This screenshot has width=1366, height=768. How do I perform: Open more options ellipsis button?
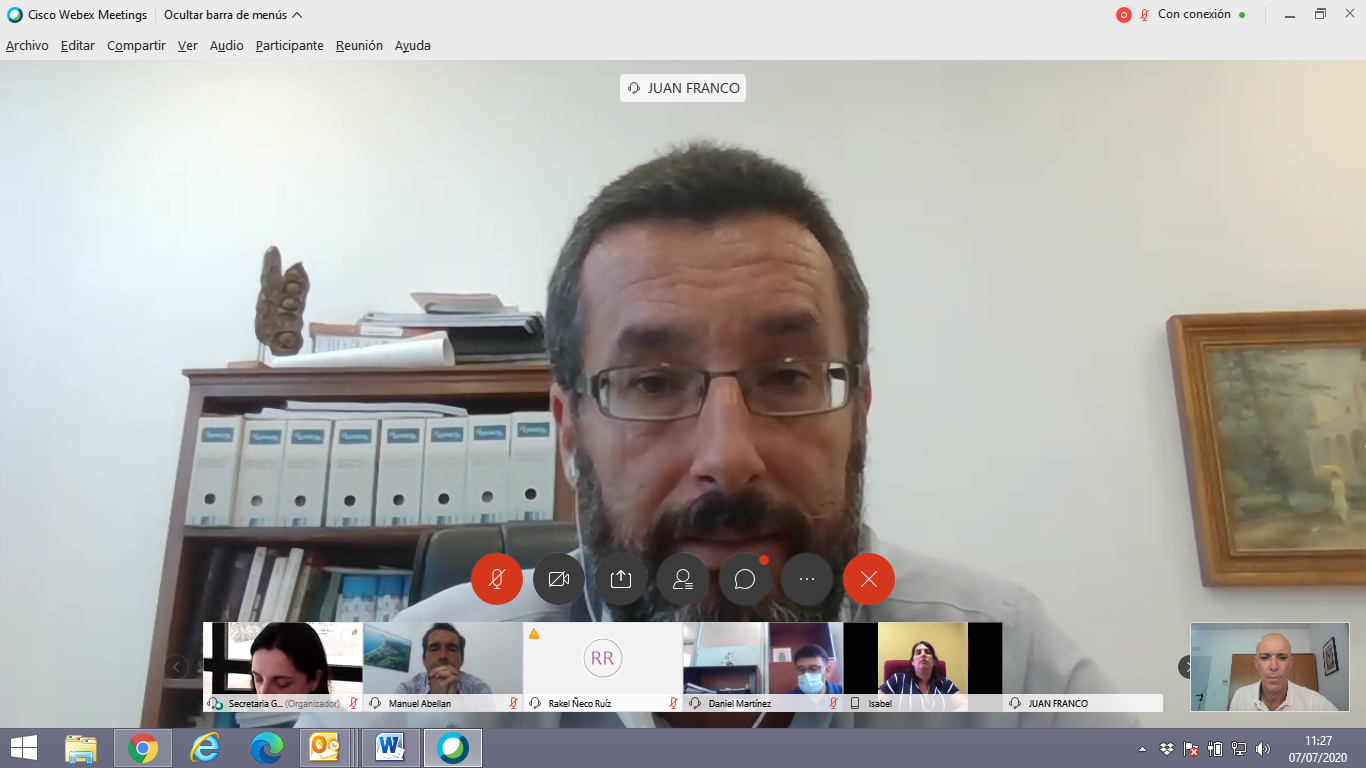tap(807, 579)
